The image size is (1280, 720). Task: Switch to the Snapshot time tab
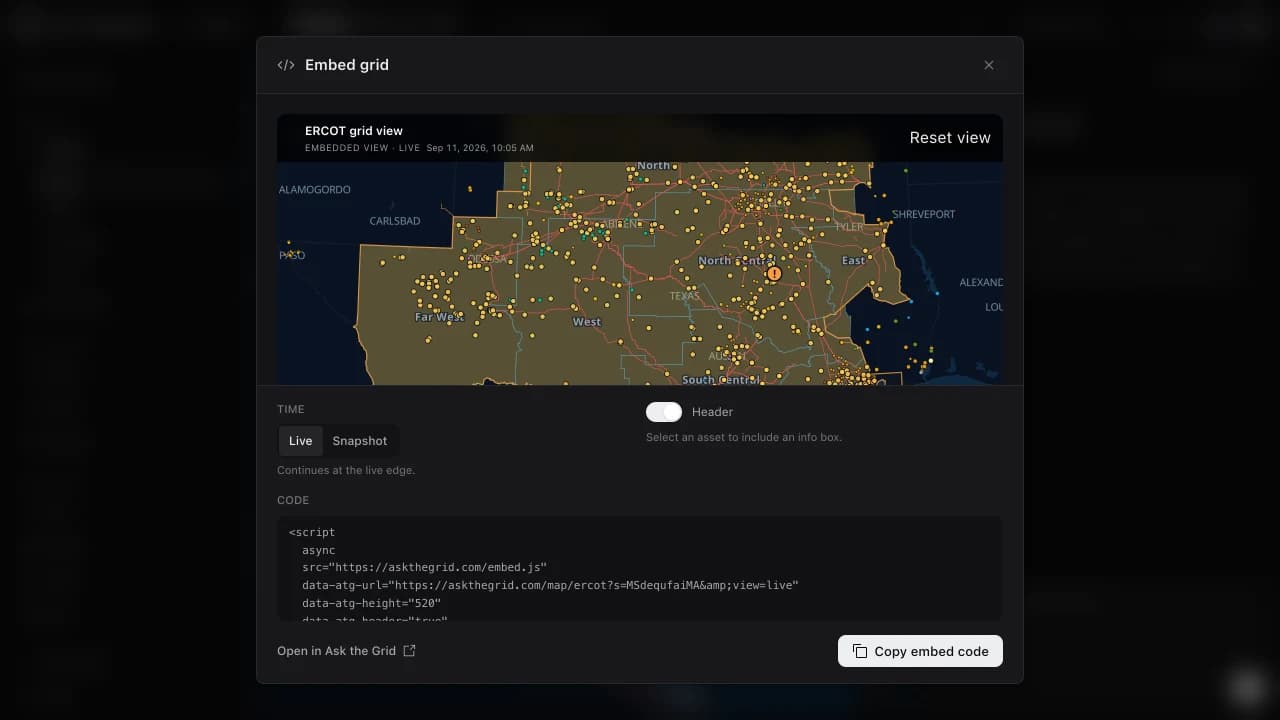[360, 441]
